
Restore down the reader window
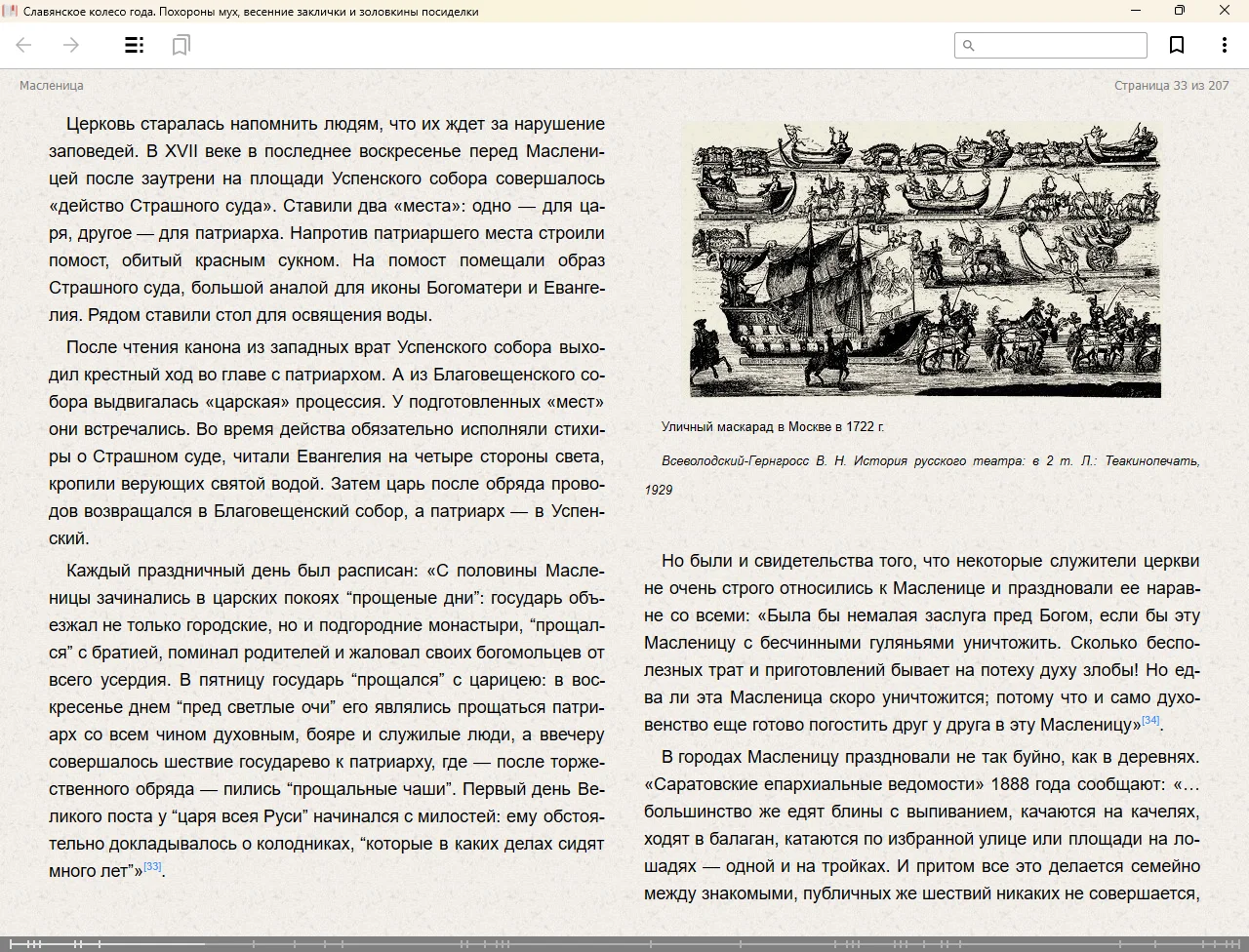click(1180, 11)
